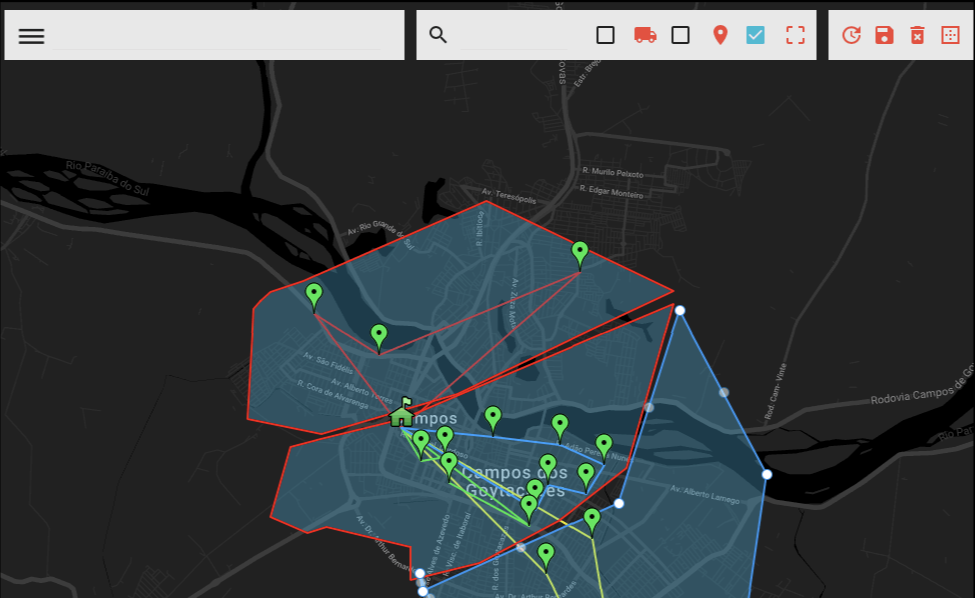Viewport: 975px width, 598px height.
Task: Select the green pin near Av. São Fidélis
Action: 378,335
